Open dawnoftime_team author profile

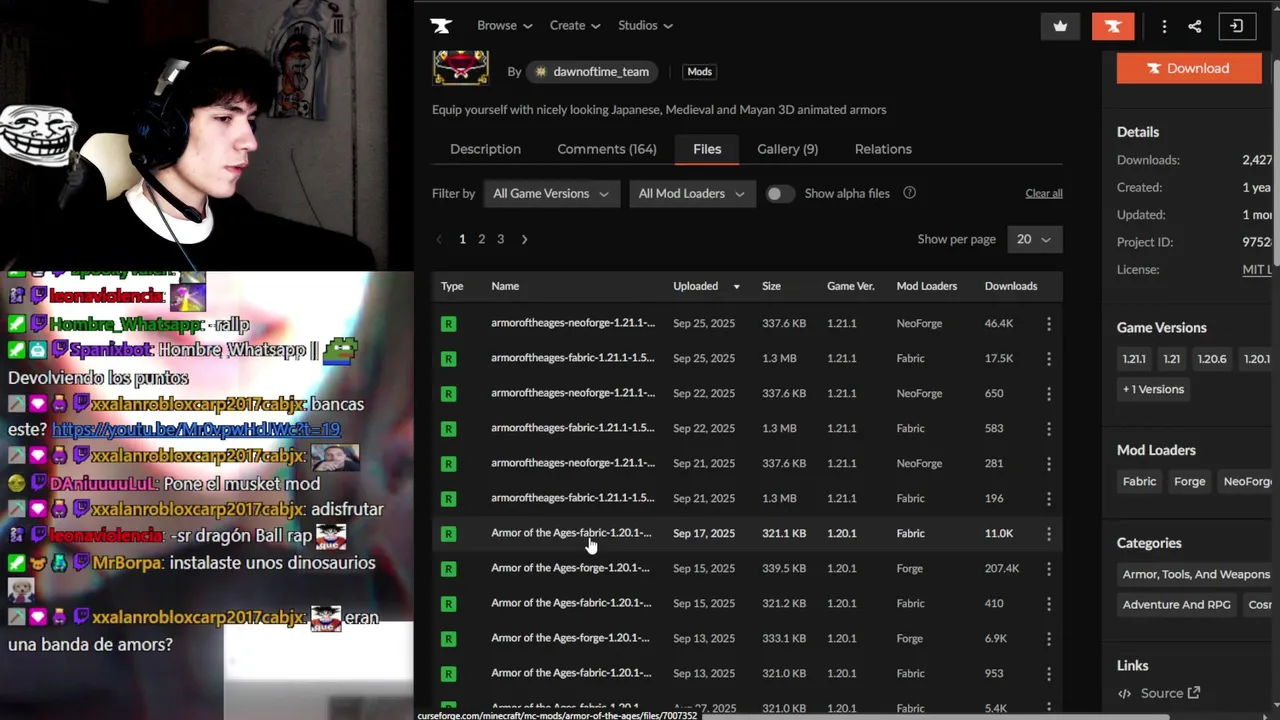point(592,72)
